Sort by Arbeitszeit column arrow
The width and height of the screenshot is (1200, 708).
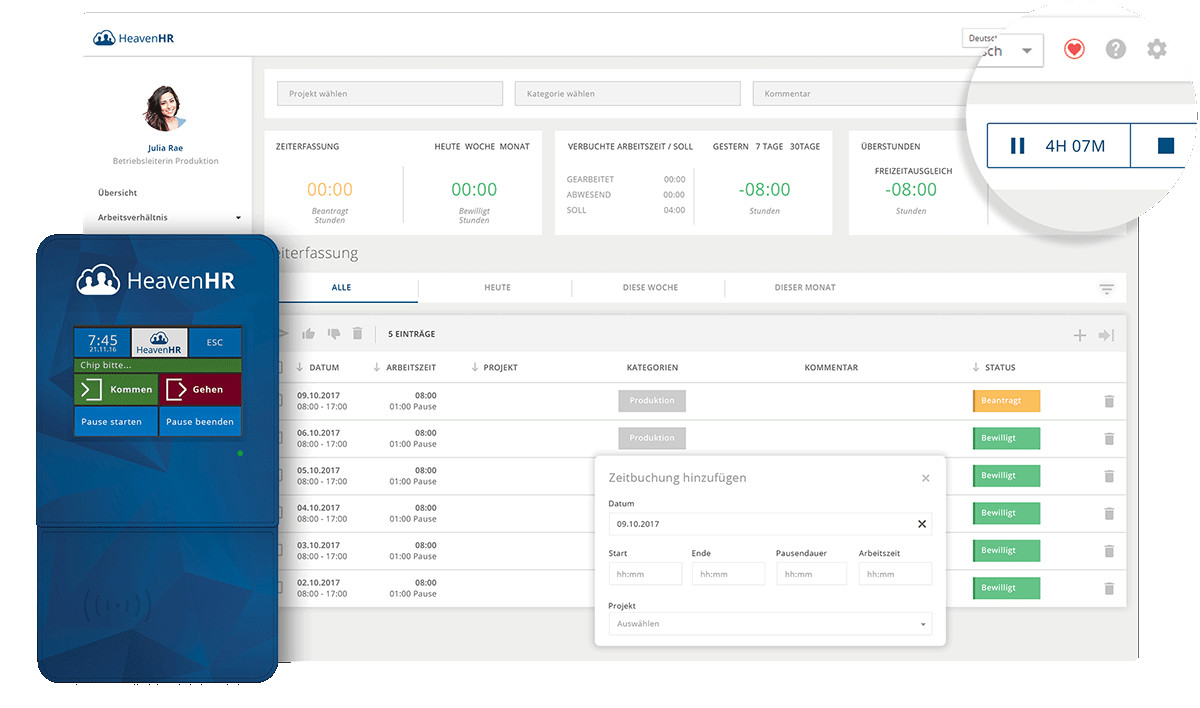[x=376, y=367]
